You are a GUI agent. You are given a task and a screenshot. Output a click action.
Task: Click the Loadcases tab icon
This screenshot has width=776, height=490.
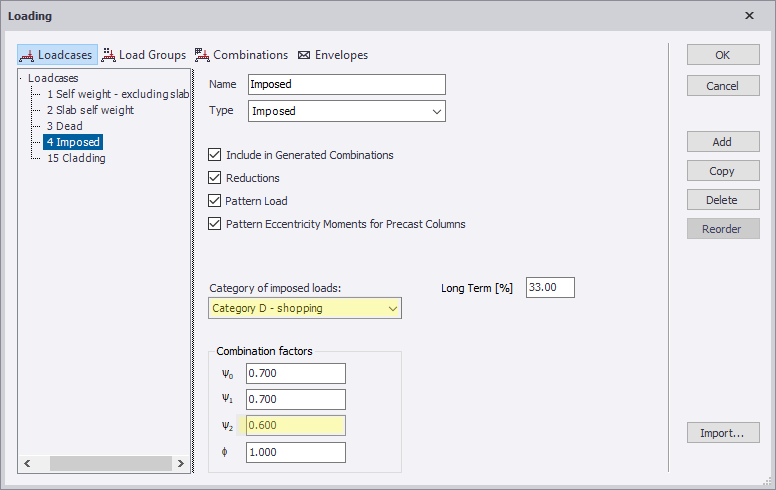coord(27,55)
